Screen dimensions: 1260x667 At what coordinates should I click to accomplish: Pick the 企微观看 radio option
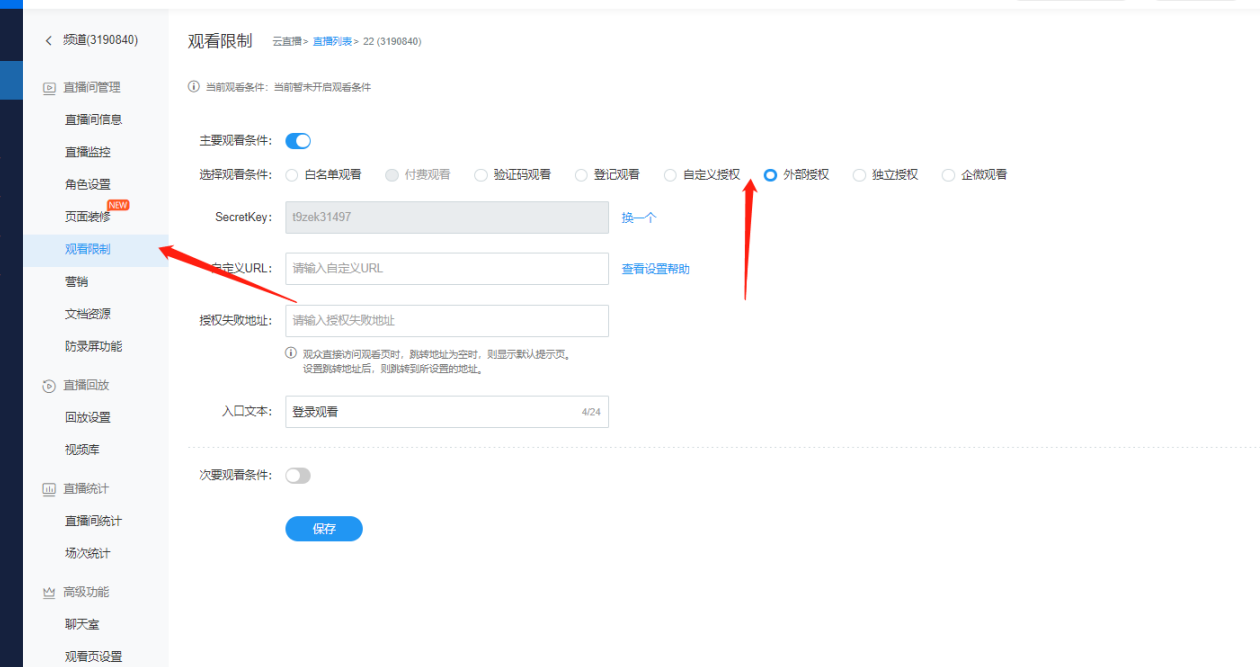point(949,175)
